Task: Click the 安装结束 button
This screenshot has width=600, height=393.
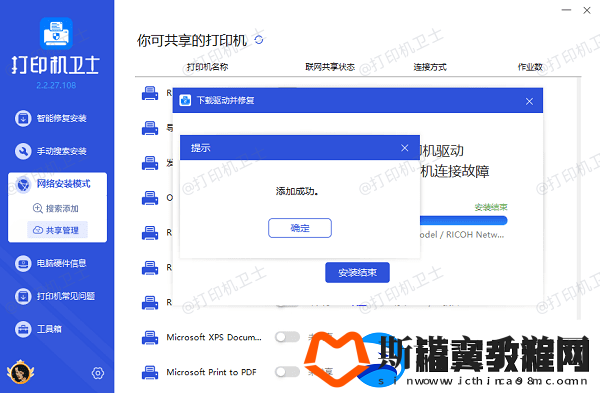Action: click(x=357, y=272)
